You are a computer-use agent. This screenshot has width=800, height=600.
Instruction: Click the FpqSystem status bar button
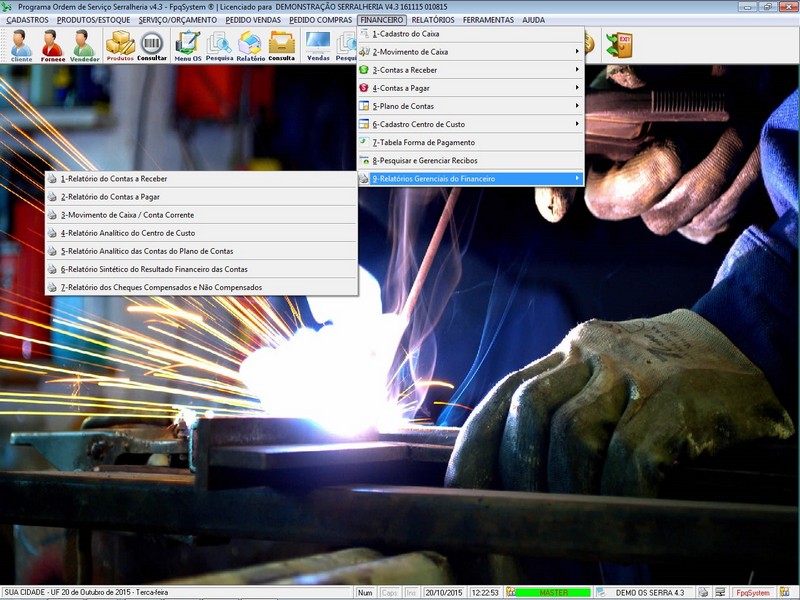752,593
